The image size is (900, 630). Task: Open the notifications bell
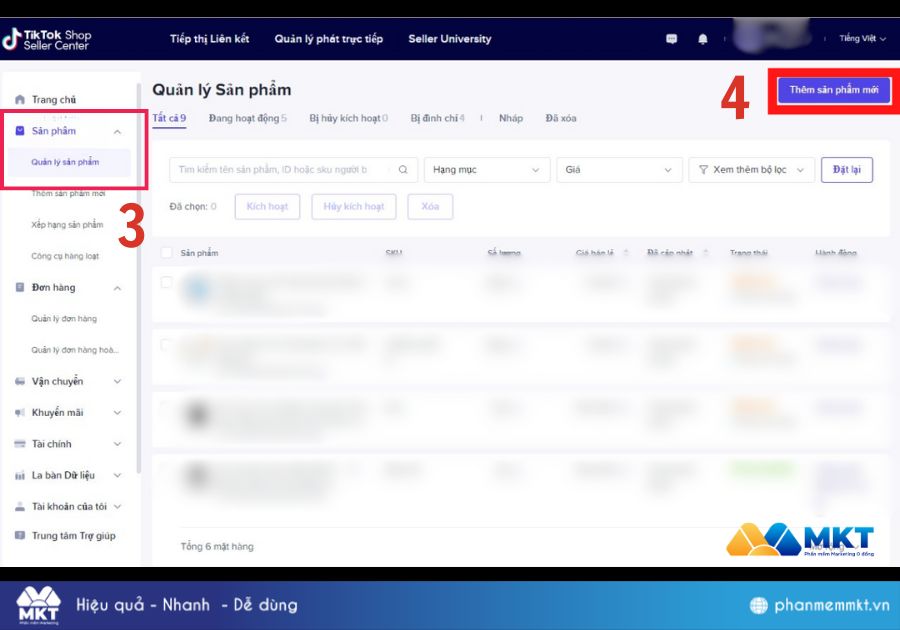703,39
